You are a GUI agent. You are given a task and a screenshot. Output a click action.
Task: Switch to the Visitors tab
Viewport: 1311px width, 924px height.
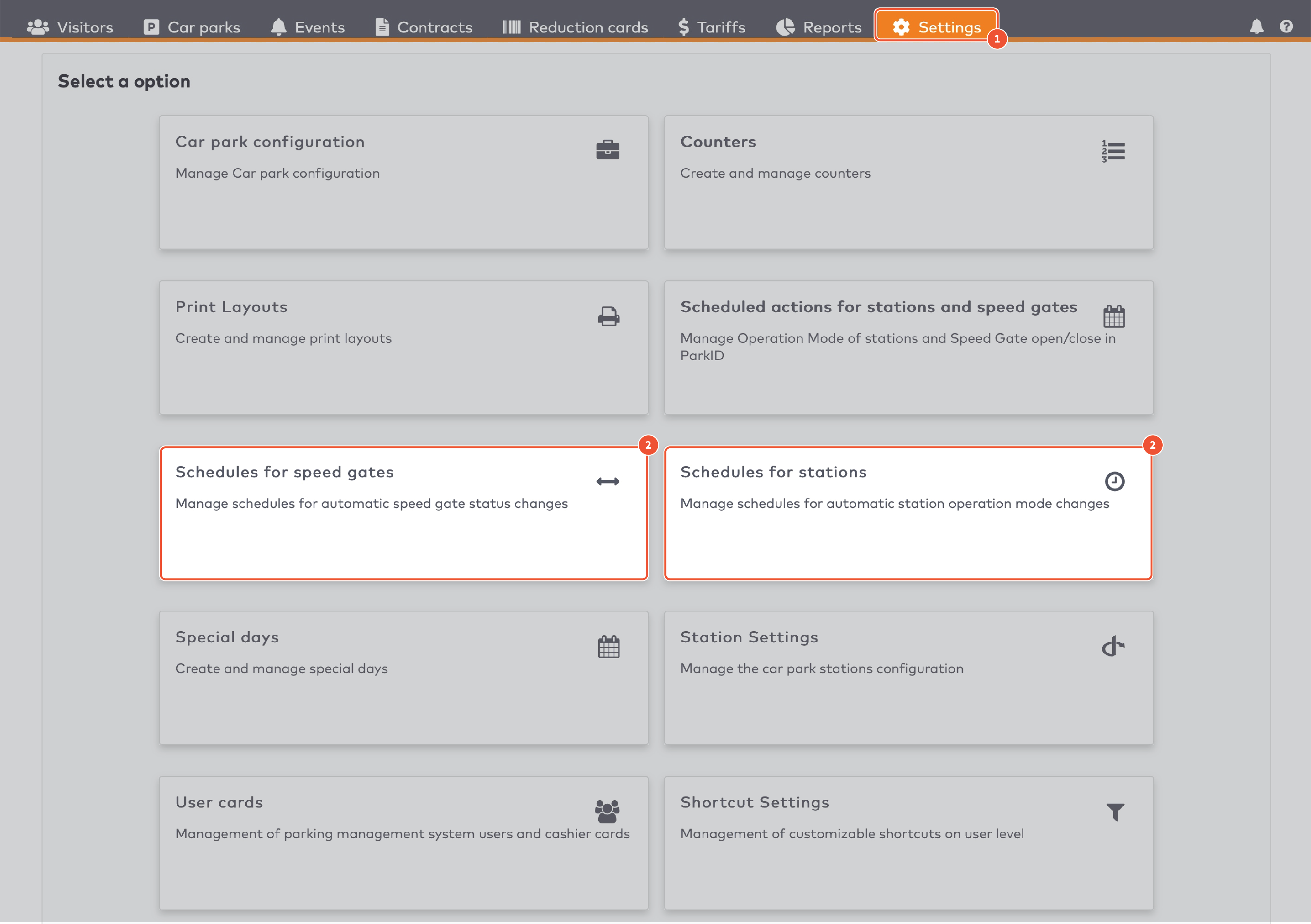click(70, 26)
